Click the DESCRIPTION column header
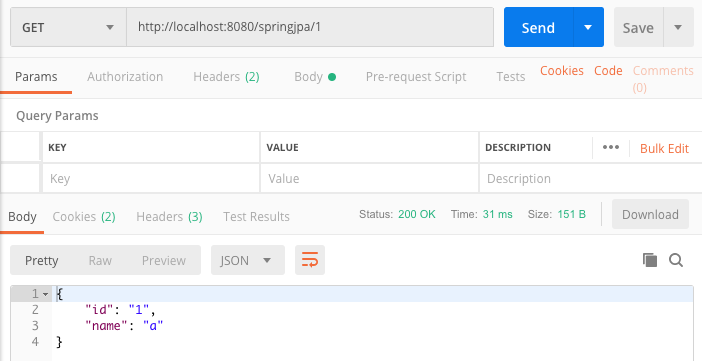 coord(518,147)
